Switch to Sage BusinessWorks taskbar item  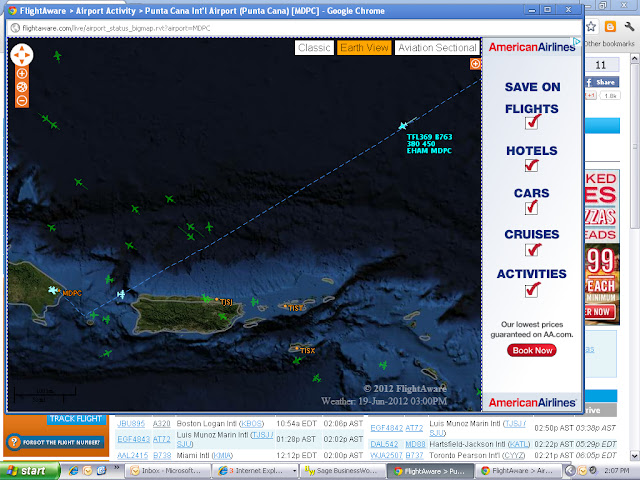(x=342, y=471)
